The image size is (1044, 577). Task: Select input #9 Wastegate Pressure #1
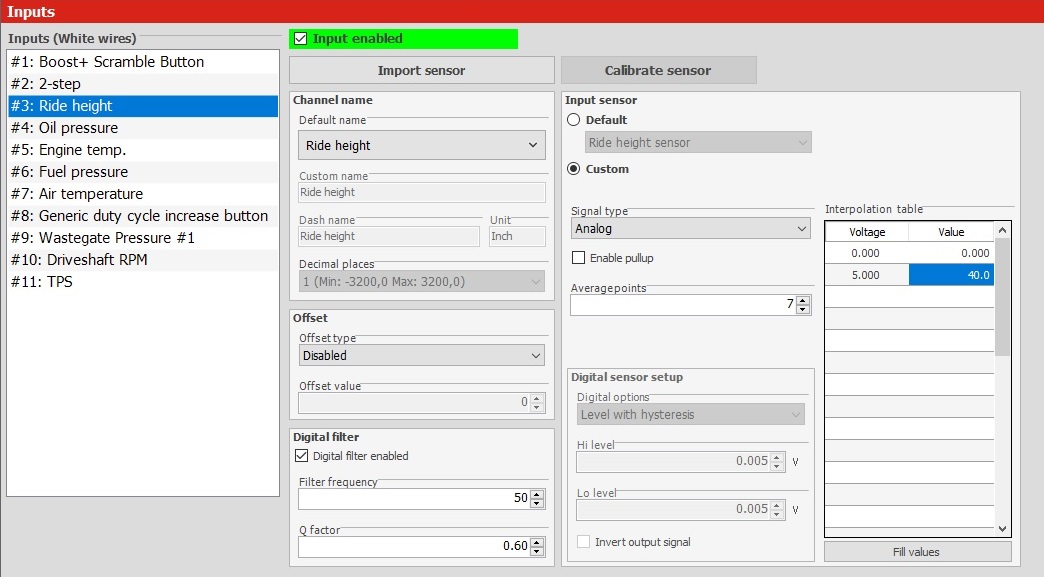pos(143,238)
